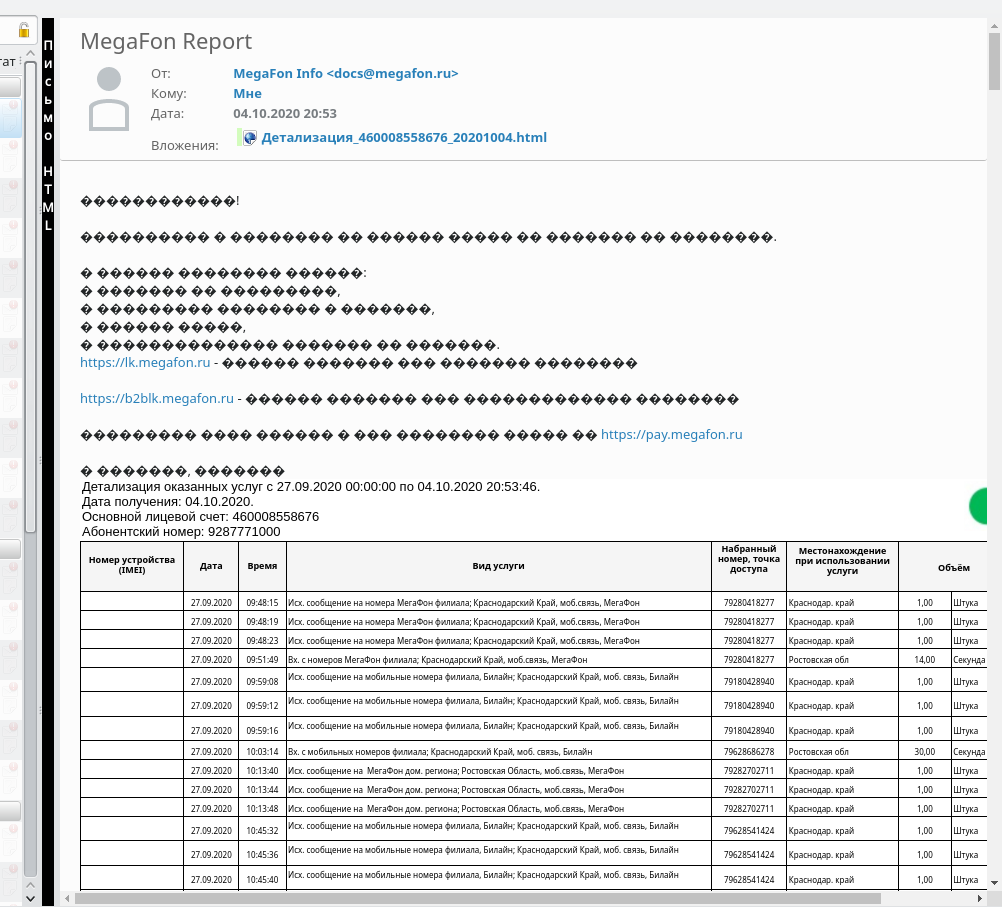Click the 'Дата получения: 04.10.2020.' line
This screenshot has width=1002, height=907.
(167, 502)
